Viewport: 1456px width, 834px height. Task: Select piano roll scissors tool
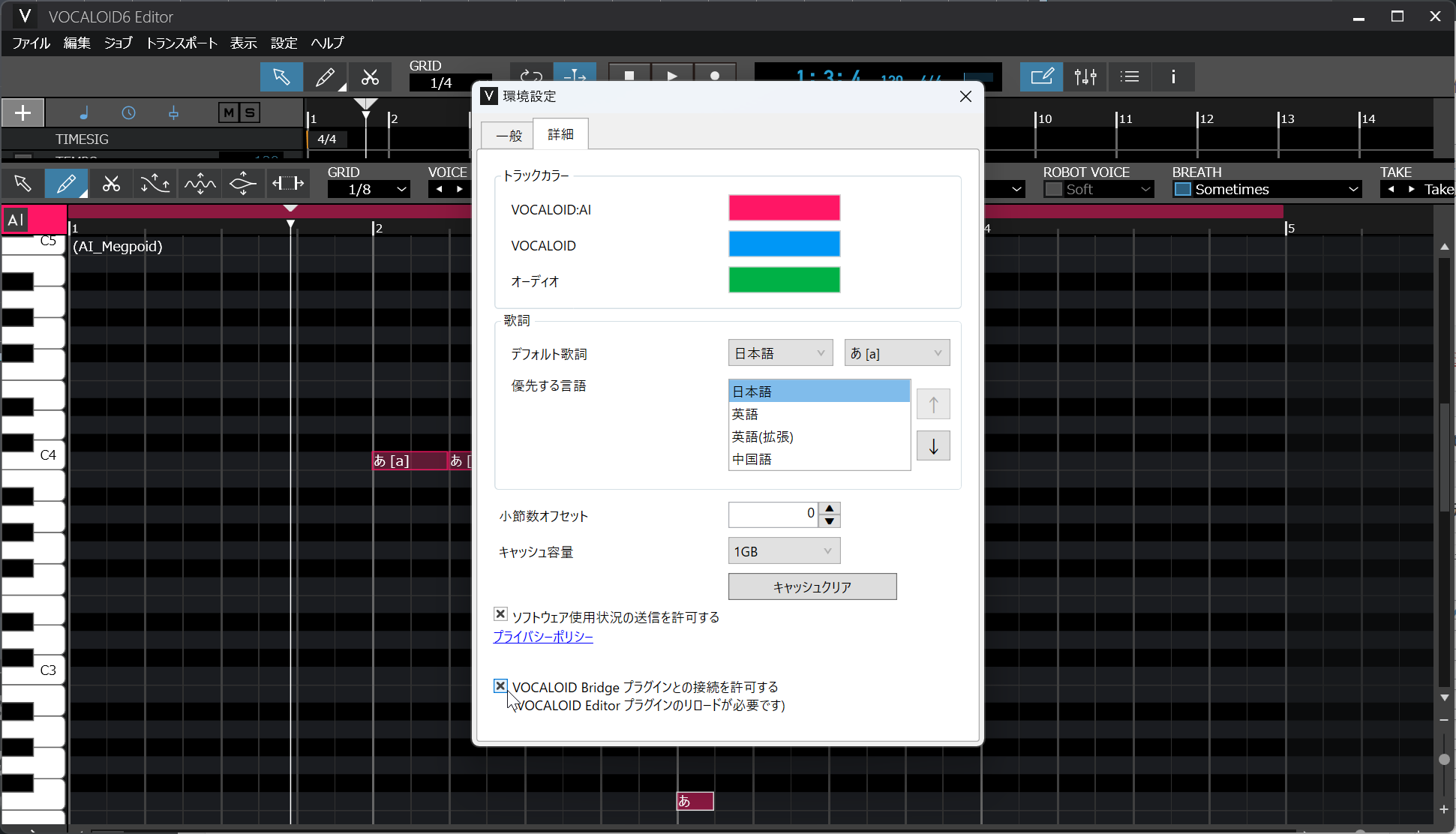(x=111, y=183)
